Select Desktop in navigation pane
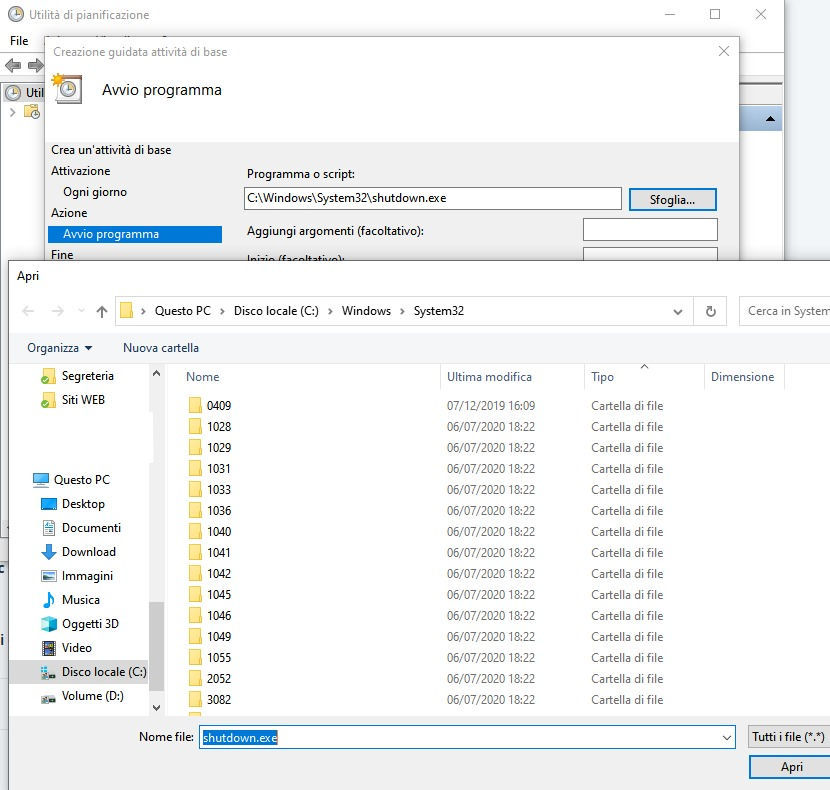Viewport: 830px width, 790px height. [x=73, y=504]
